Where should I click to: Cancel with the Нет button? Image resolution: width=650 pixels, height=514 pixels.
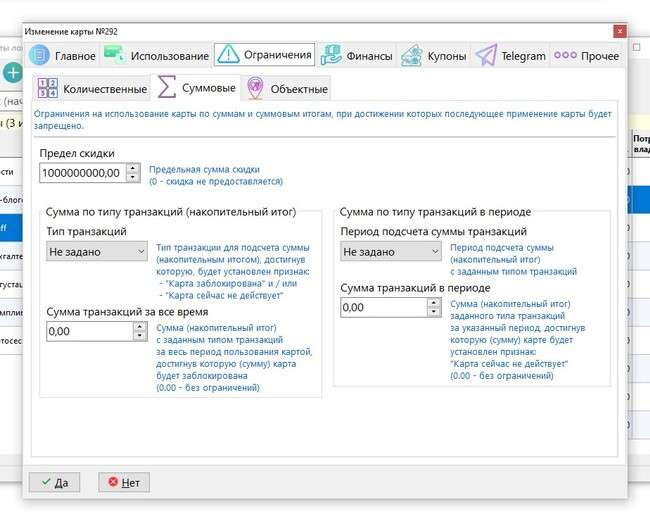(123, 482)
